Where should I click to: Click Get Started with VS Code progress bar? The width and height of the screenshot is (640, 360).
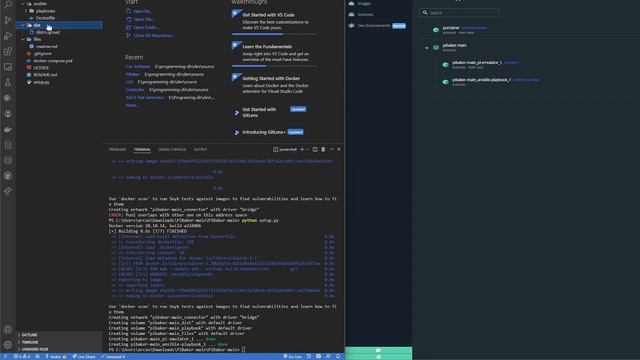click(274, 34)
